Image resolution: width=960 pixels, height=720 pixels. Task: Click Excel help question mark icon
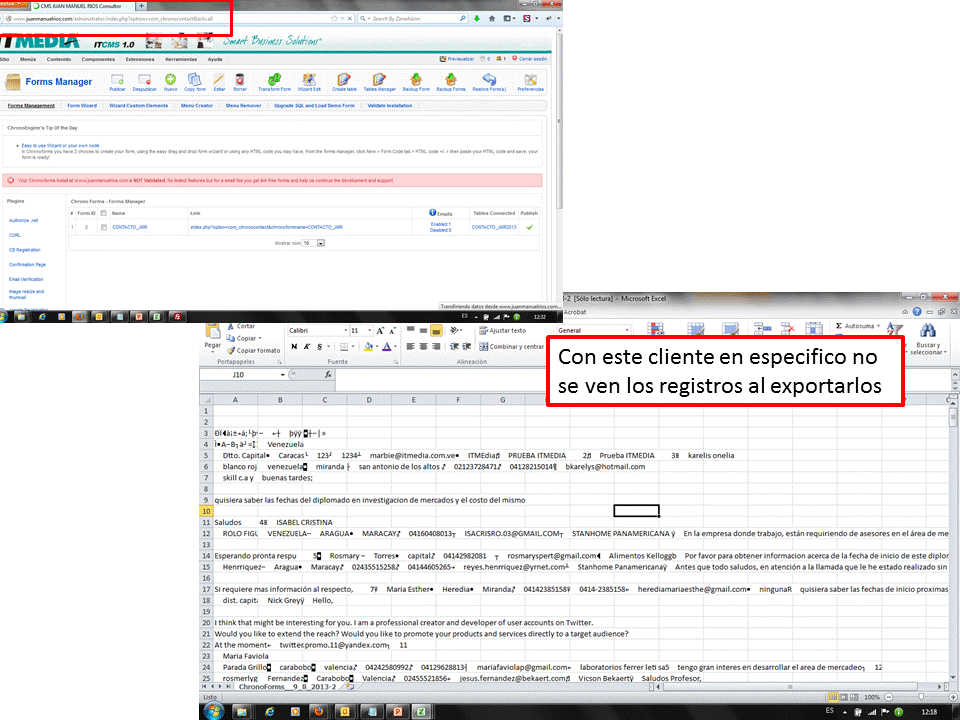[917, 312]
